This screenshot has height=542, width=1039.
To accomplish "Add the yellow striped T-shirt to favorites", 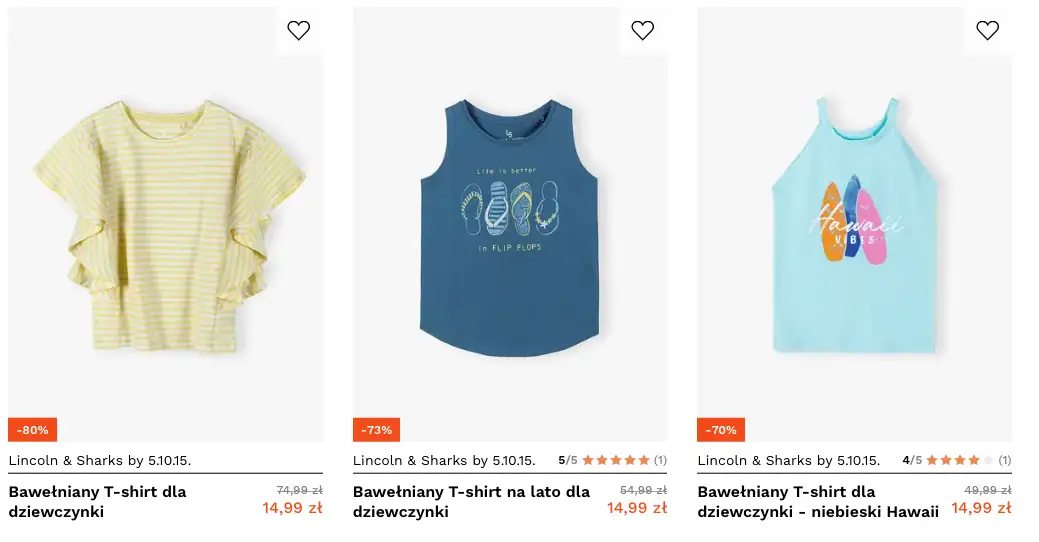I will coord(298,31).
